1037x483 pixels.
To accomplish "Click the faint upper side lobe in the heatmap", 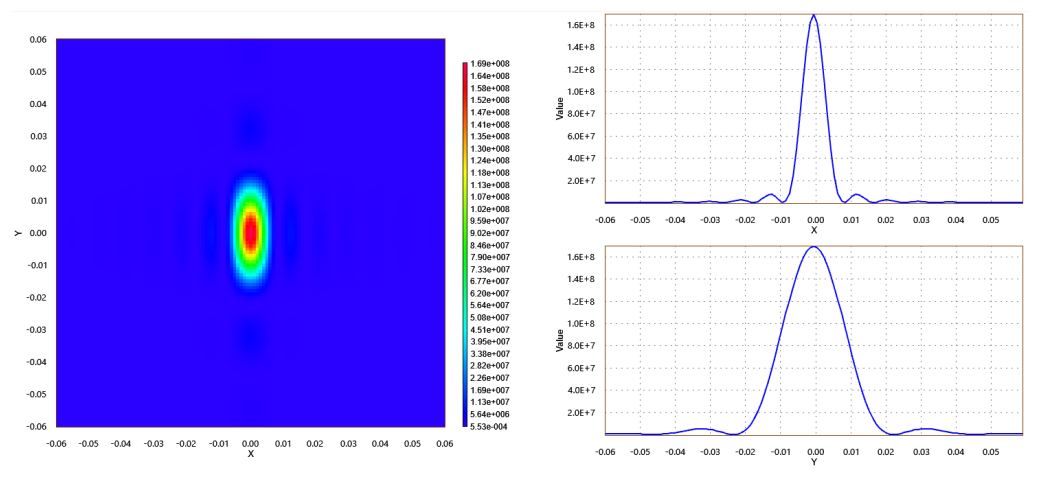I will (251, 129).
